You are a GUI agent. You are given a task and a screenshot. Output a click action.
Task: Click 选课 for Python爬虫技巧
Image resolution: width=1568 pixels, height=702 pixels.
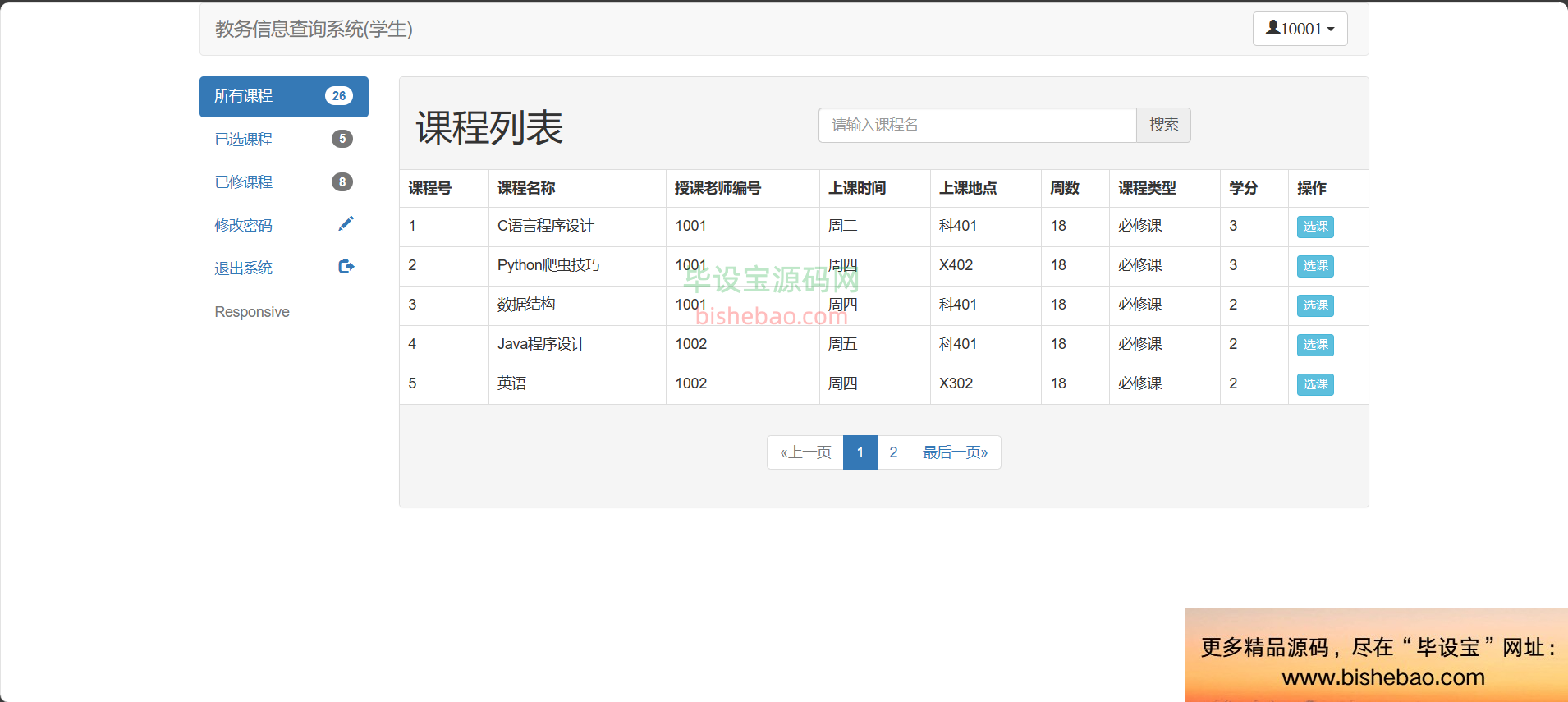pos(1315,266)
